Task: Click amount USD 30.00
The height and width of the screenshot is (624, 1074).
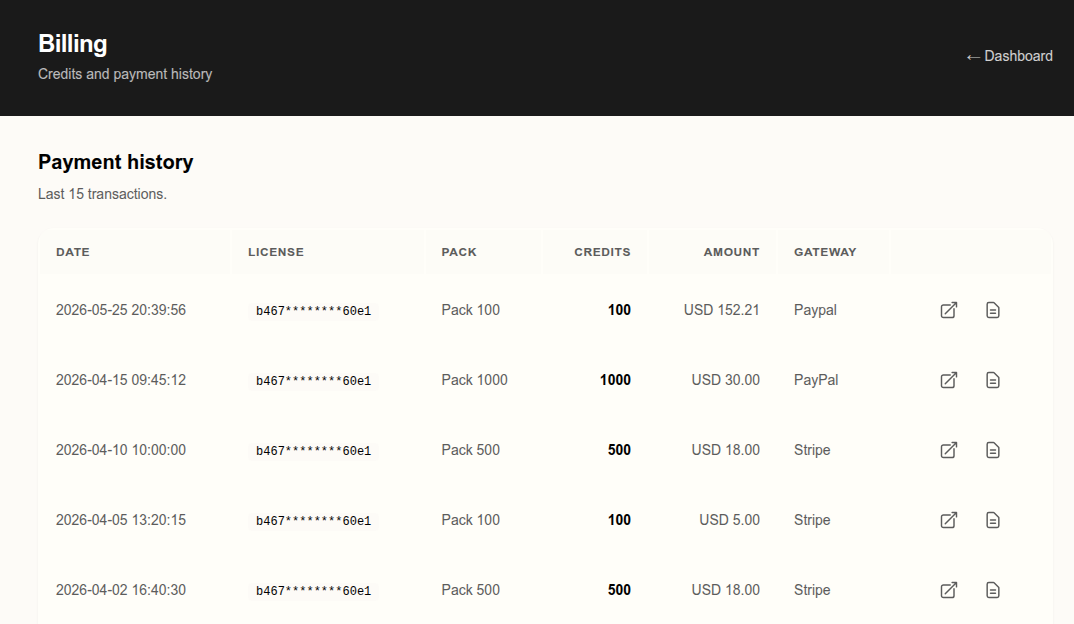Action: tap(725, 380)
